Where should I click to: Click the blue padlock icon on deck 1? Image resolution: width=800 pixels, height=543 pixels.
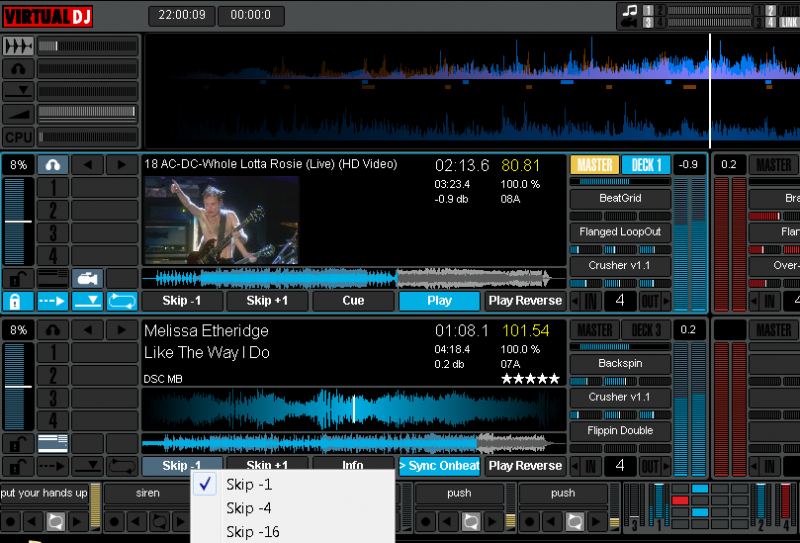[x=17, y=300]
